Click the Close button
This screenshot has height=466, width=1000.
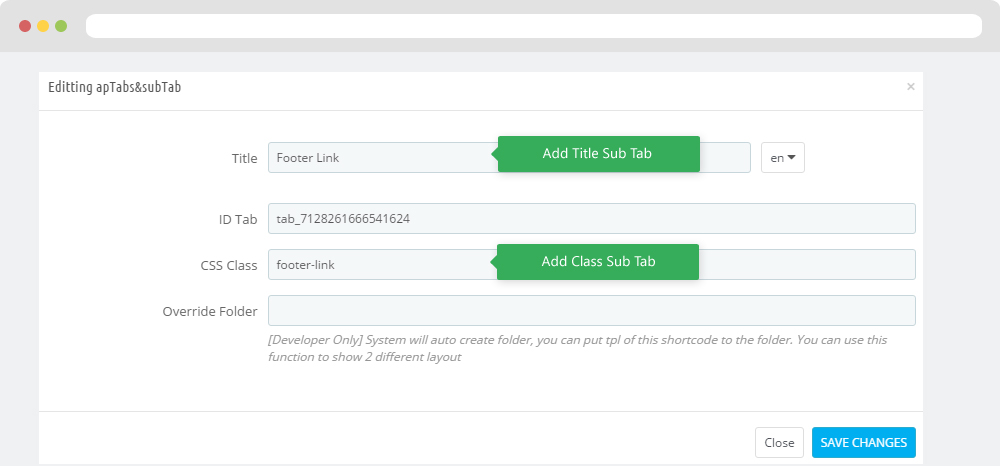pyautogui.click(x=779, y=442)
